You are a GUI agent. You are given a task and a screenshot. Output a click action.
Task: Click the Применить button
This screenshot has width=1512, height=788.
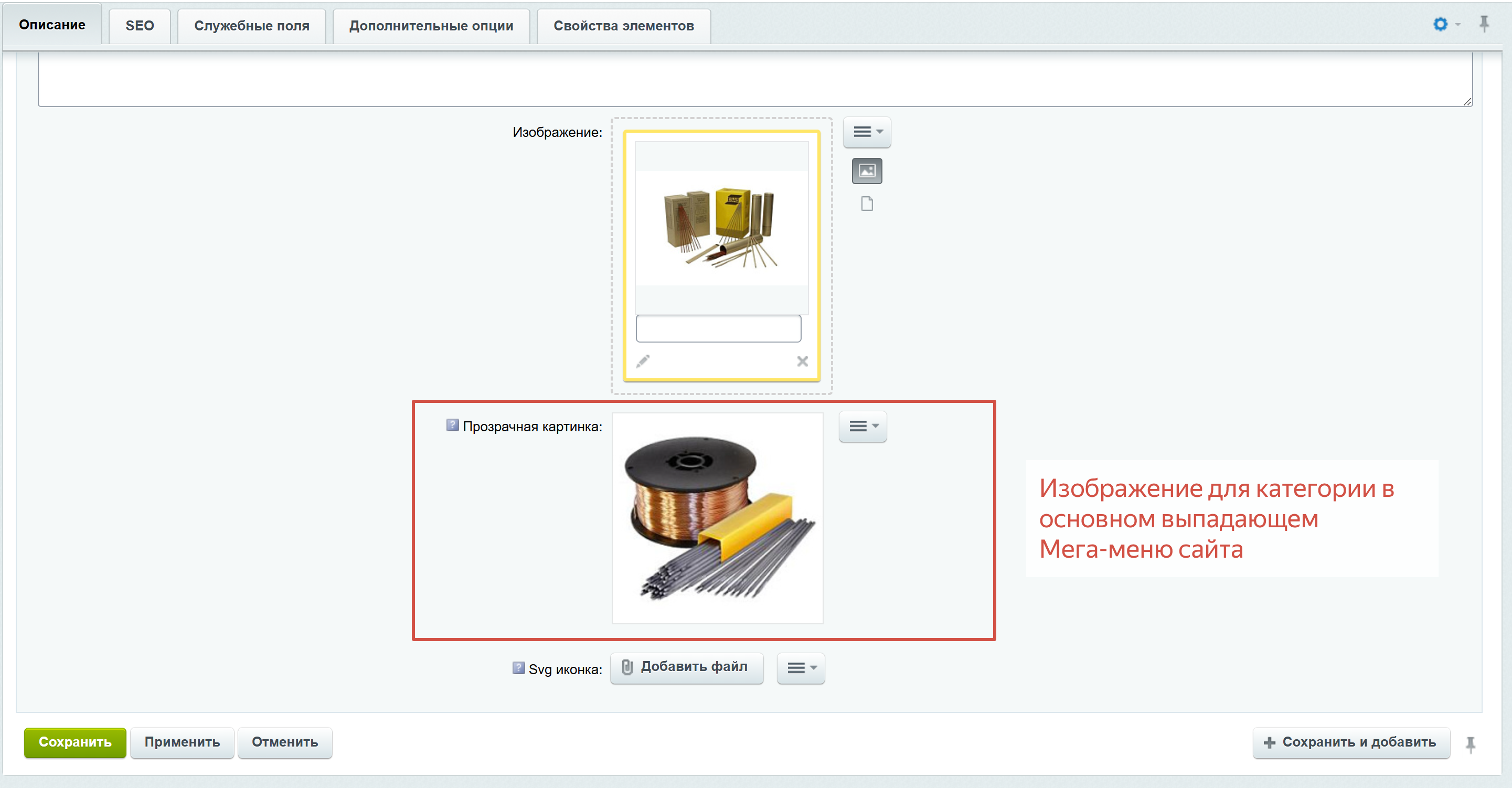pos(182,742)
